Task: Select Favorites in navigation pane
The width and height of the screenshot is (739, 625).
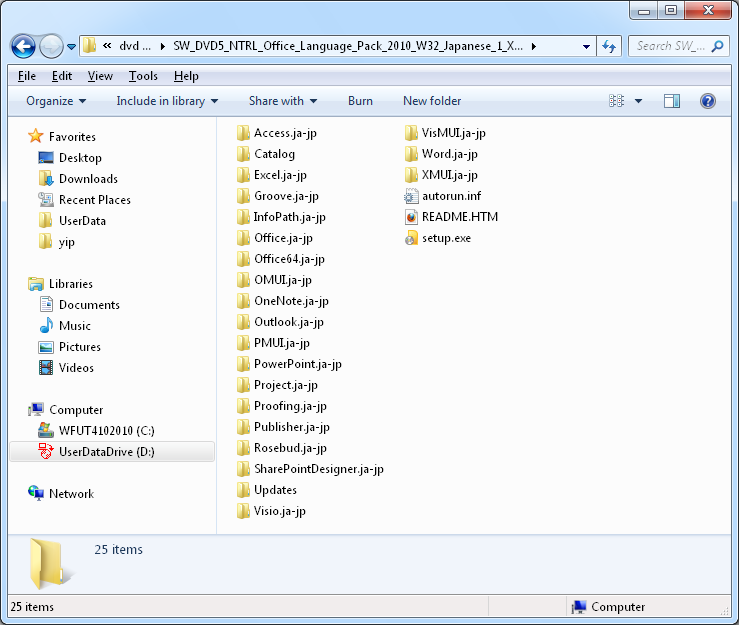Action: coord(62,137)
